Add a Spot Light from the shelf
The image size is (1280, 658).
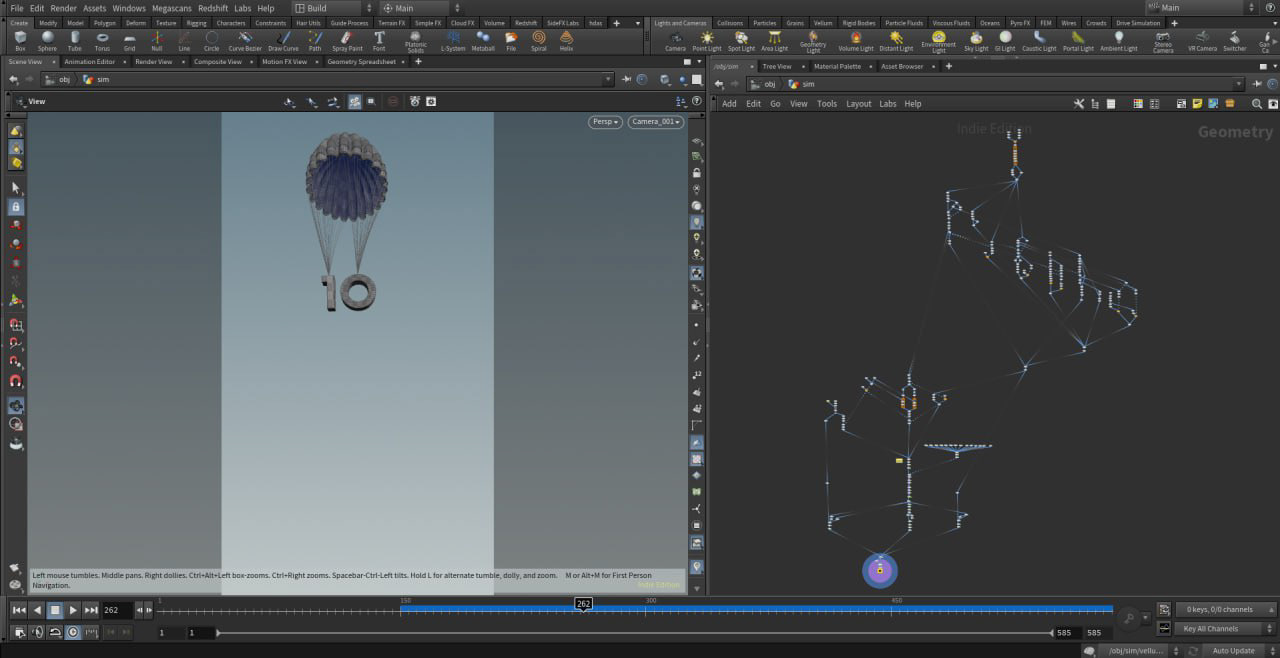coord(741,40)
